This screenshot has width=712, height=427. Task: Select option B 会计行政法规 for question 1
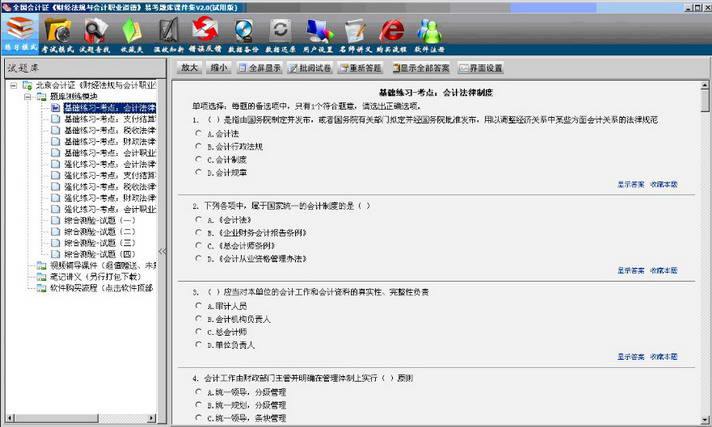pyautogui.click(x=198, y=146)
